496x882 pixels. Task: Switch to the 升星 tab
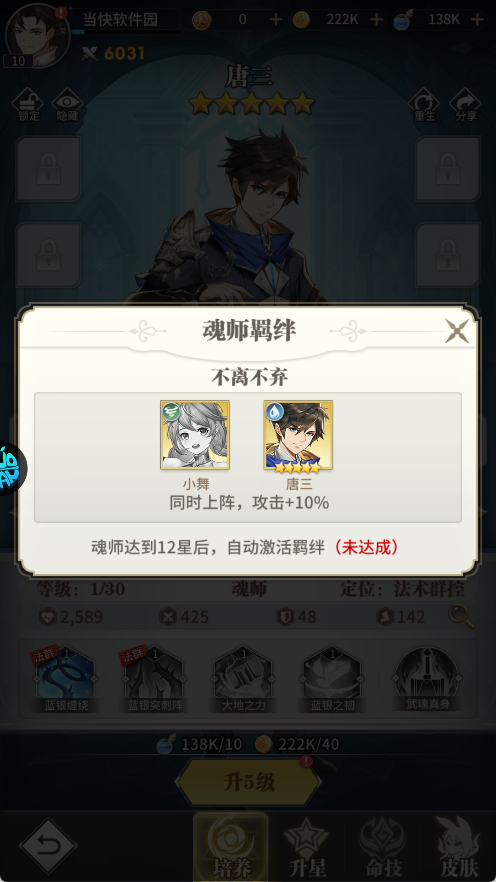[306, 847]
